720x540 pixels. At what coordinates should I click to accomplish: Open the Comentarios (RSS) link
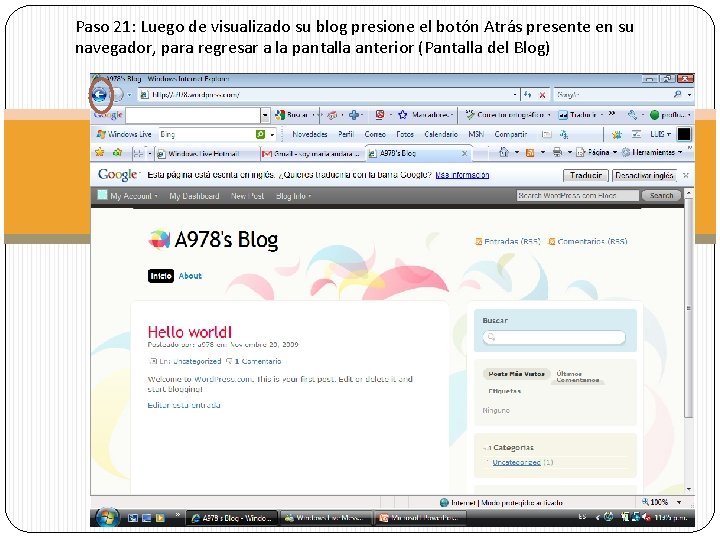(x=592, y=241)
